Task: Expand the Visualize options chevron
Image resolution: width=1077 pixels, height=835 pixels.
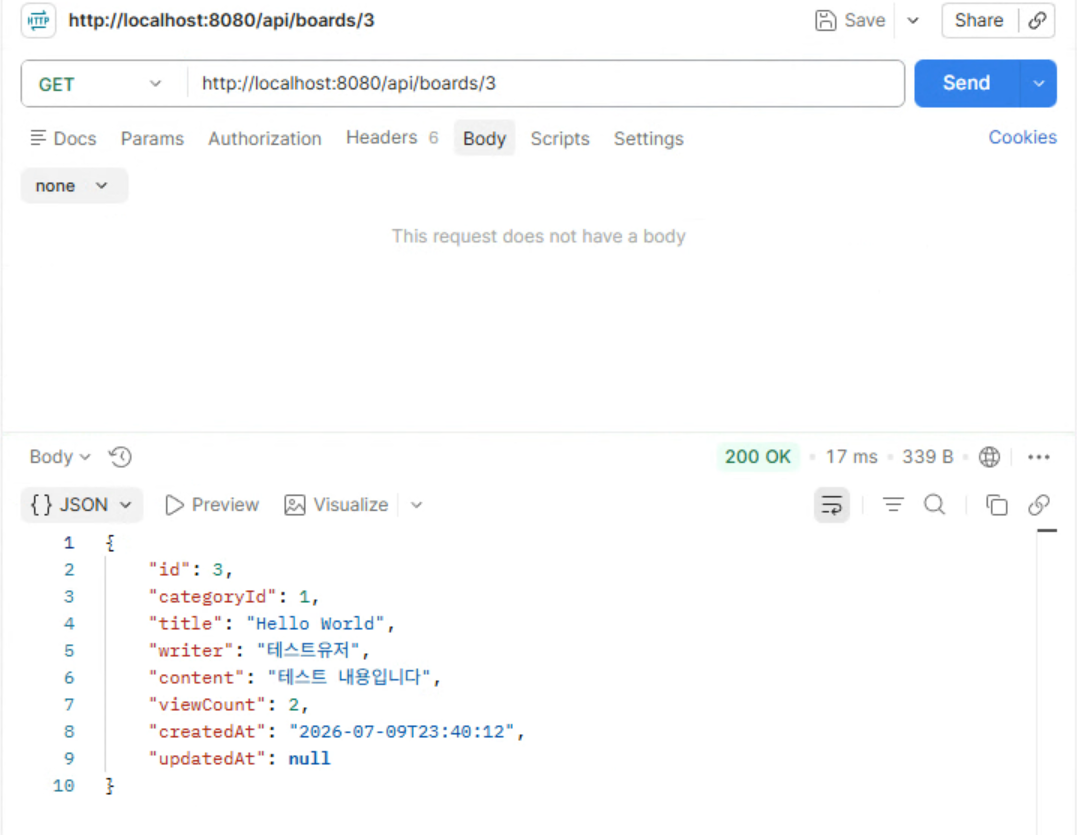Action: point(416,505)
